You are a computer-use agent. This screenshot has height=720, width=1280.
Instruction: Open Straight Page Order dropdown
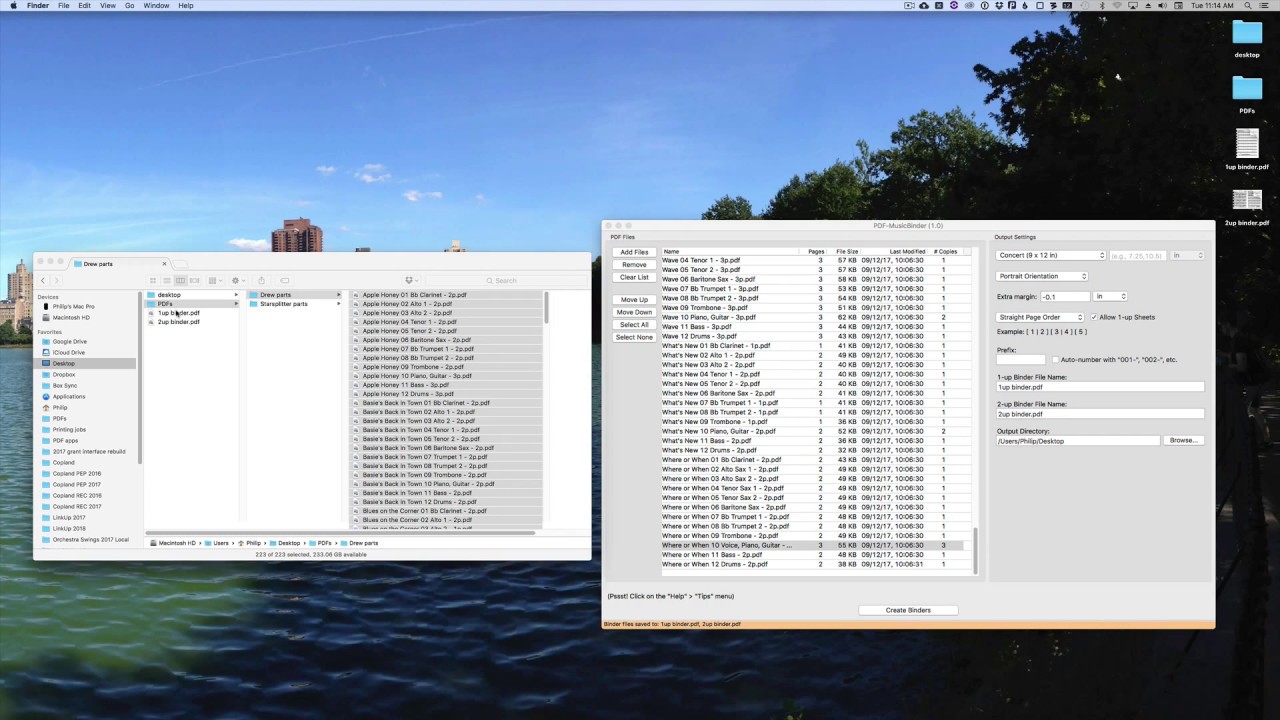click(x=1040, y=318)
